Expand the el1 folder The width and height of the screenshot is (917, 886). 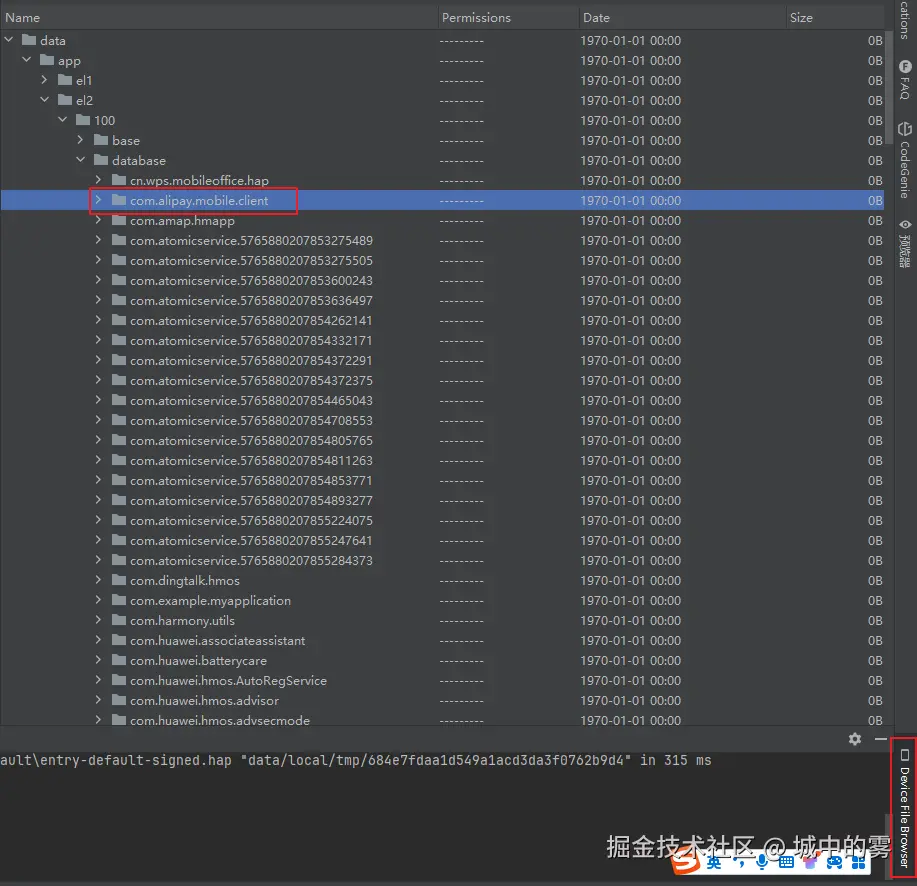[44, 80]
